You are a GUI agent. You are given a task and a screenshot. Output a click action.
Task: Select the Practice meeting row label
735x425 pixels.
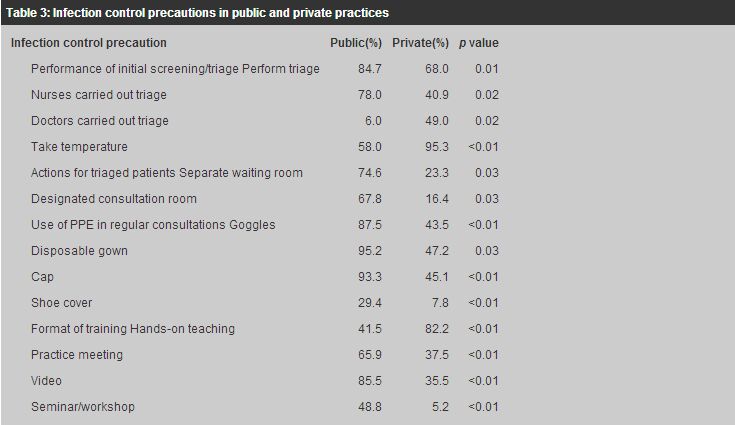coord(77,355)
